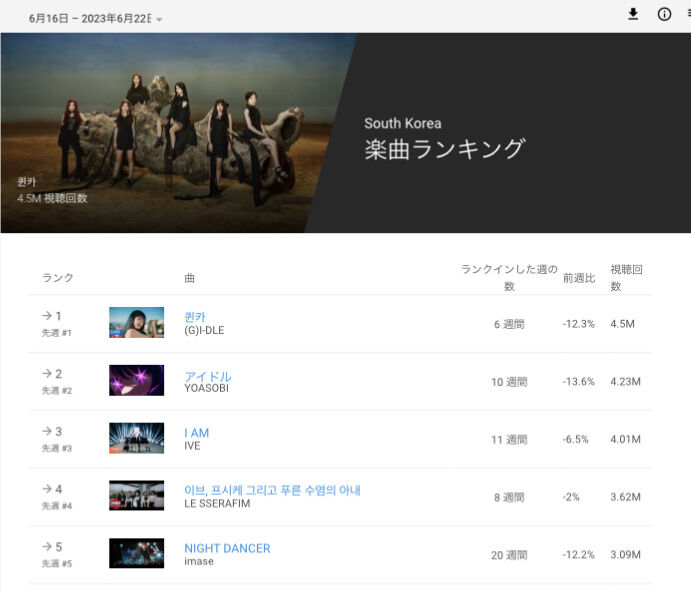
Task: Click the 4.23M view count cell
Action: (x=625, y=382)
